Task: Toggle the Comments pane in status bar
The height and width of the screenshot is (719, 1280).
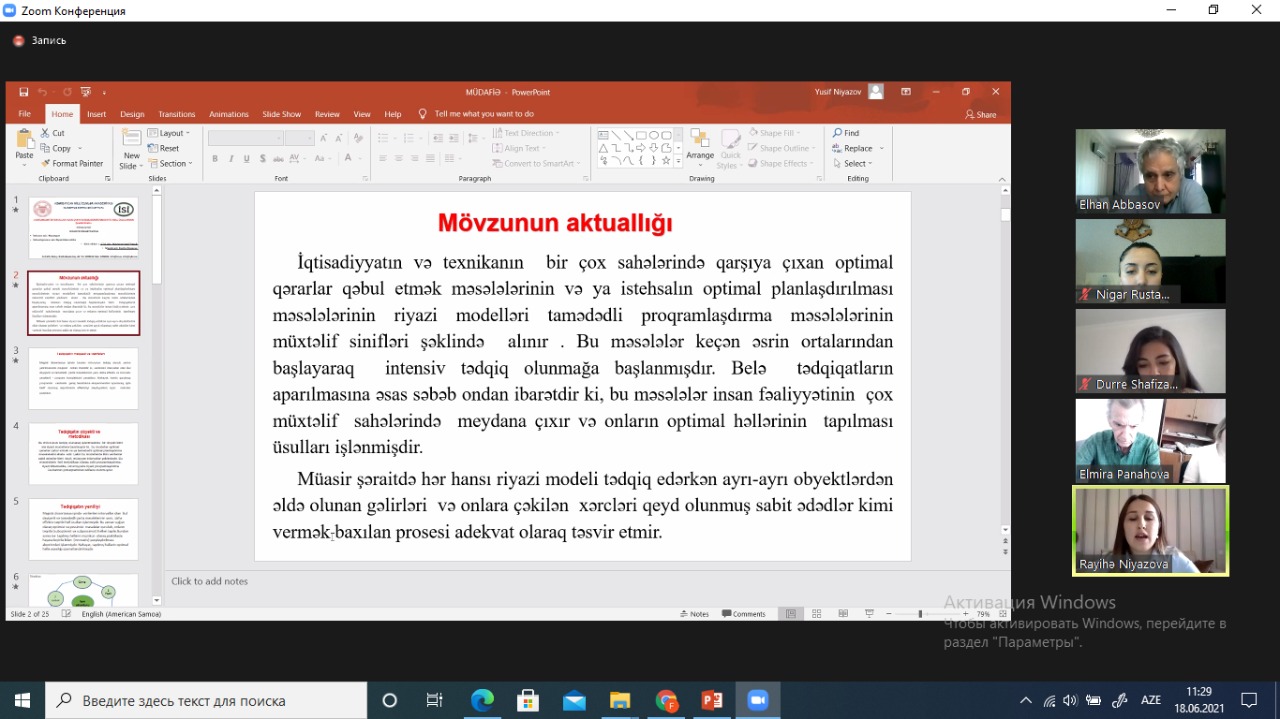Action: [x=743, y=614]
